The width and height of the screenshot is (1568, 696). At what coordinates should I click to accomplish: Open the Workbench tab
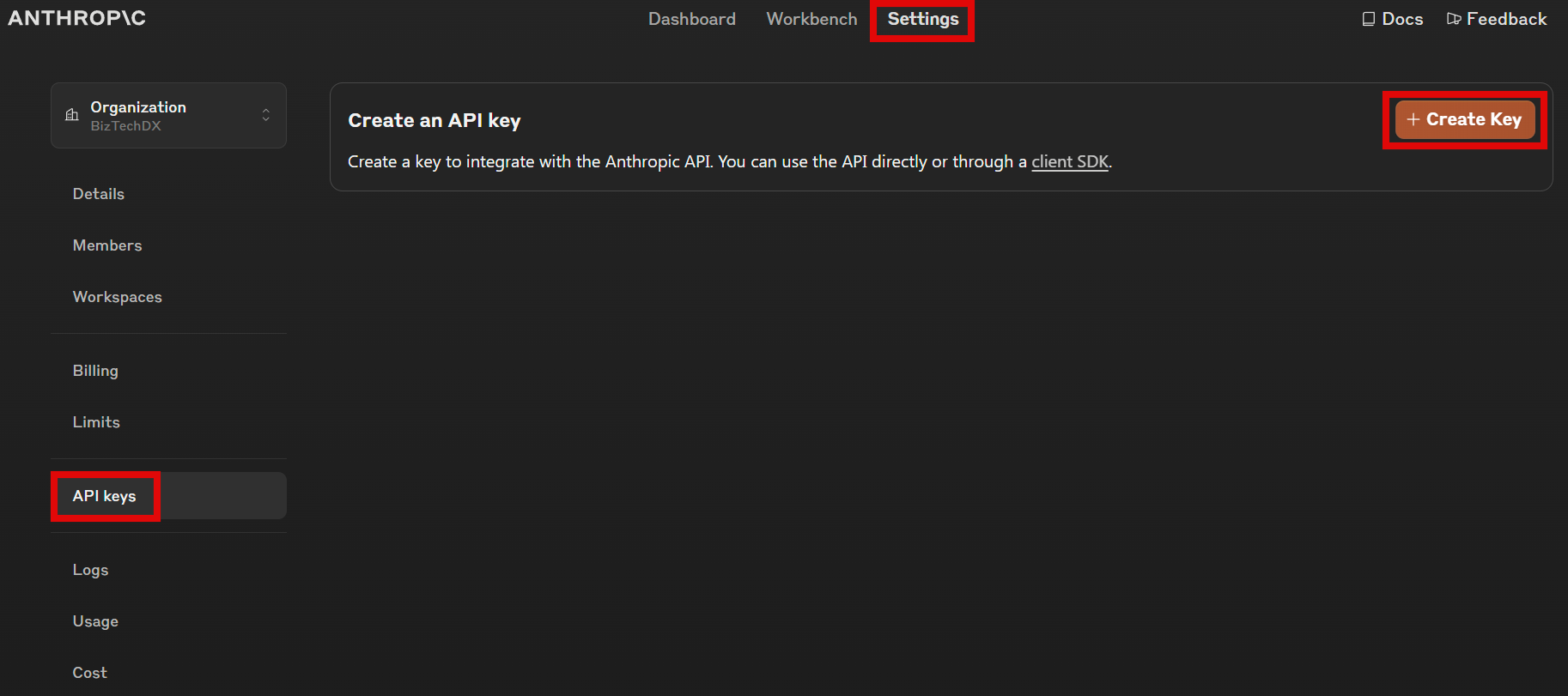(x=811, y=19)
